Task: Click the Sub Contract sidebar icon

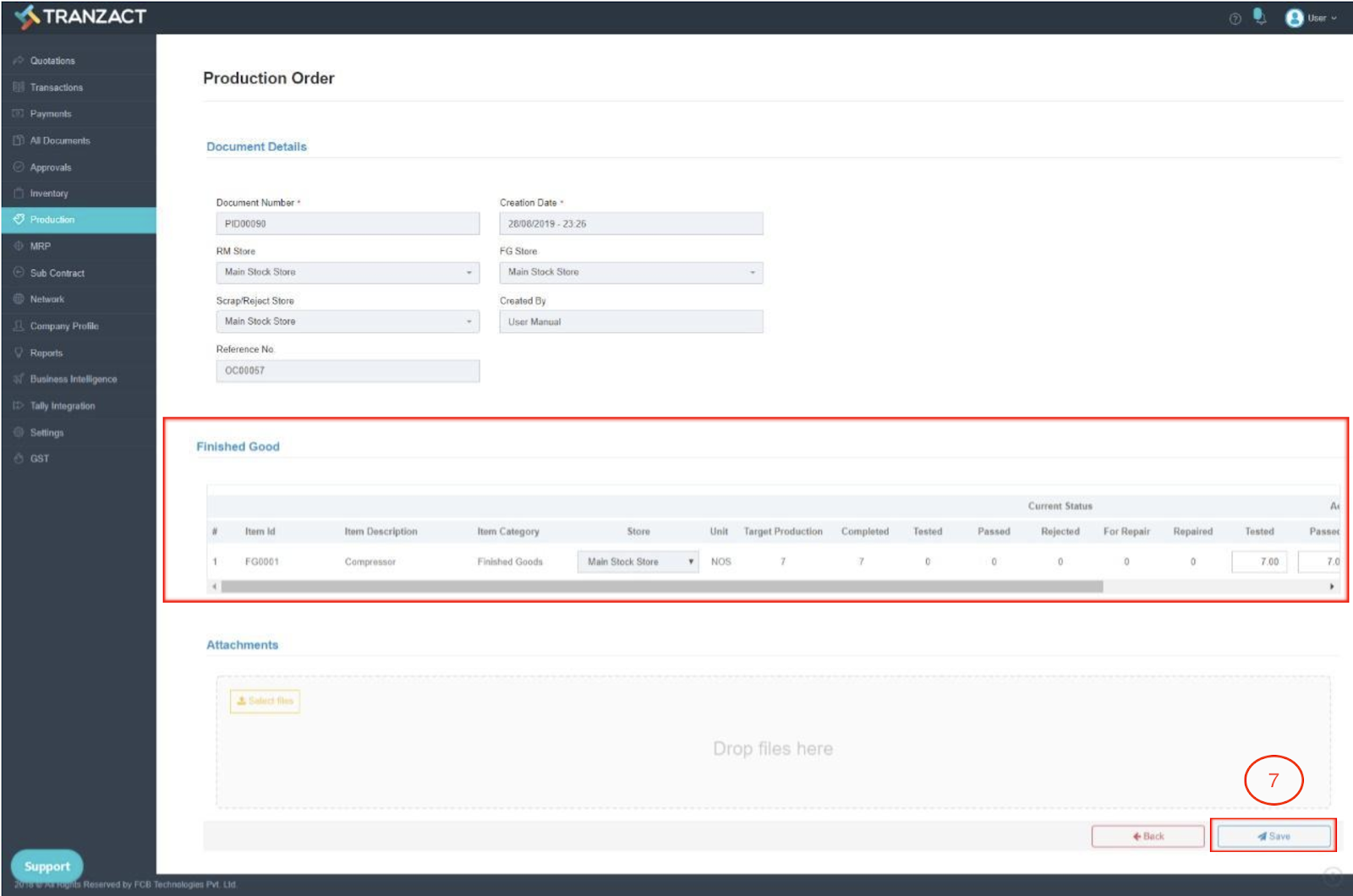Action: 18,273
